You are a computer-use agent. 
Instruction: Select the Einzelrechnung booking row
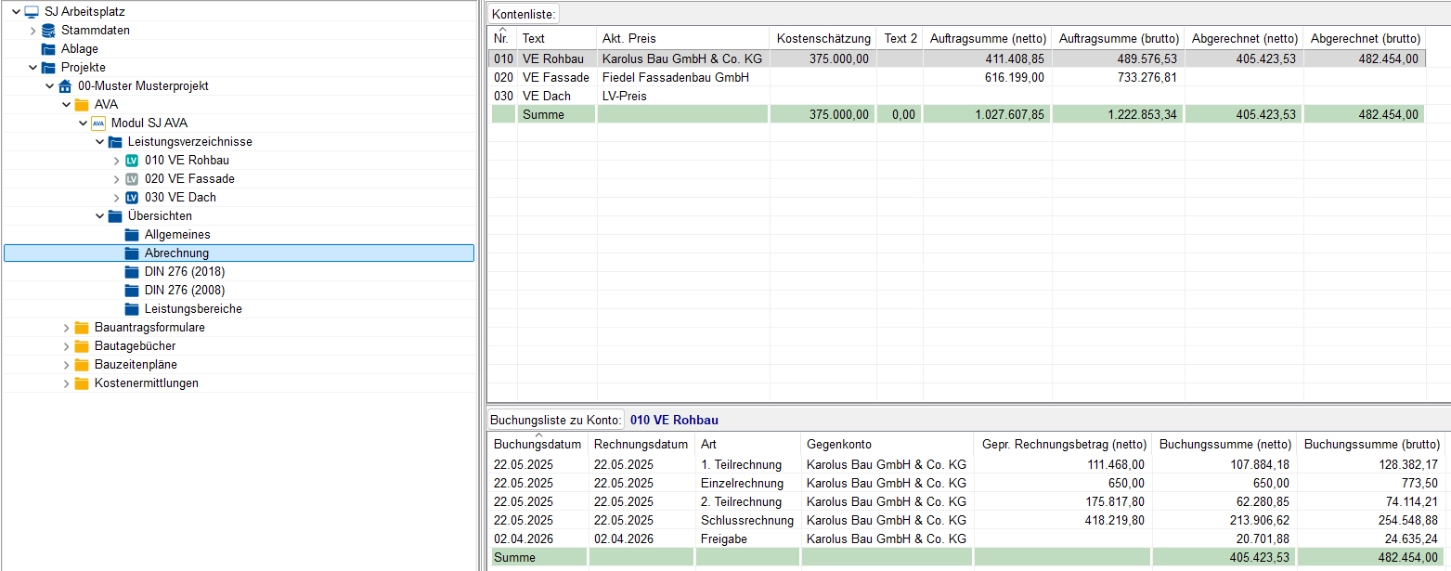tap(966, 483)
